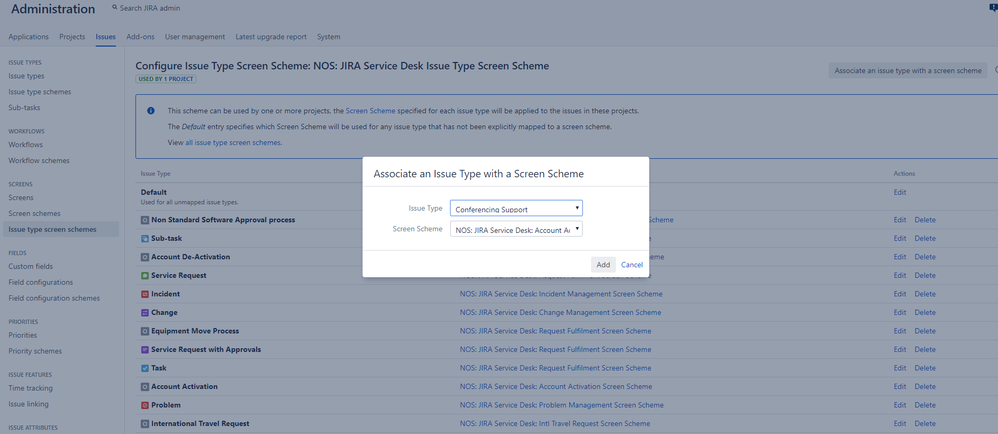Open Intl Travel Request Screen Scheme link

coord(555,423)
